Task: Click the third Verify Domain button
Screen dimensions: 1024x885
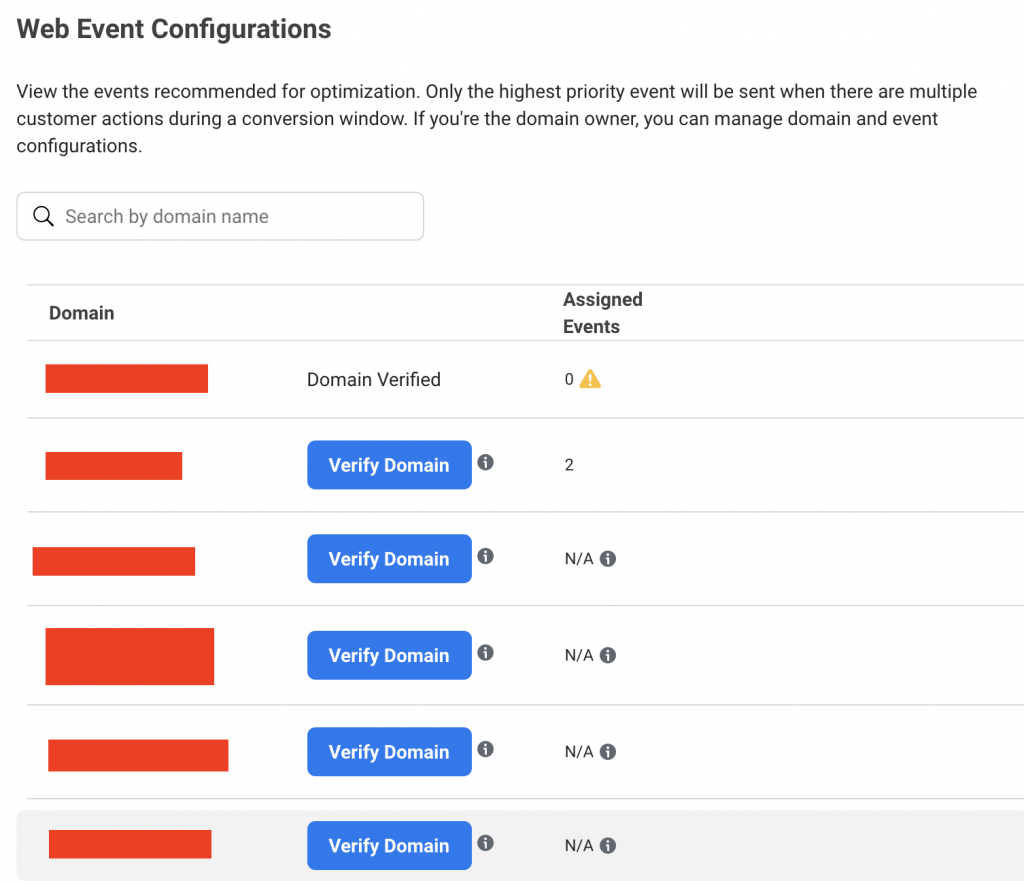Action: point(389,655)
